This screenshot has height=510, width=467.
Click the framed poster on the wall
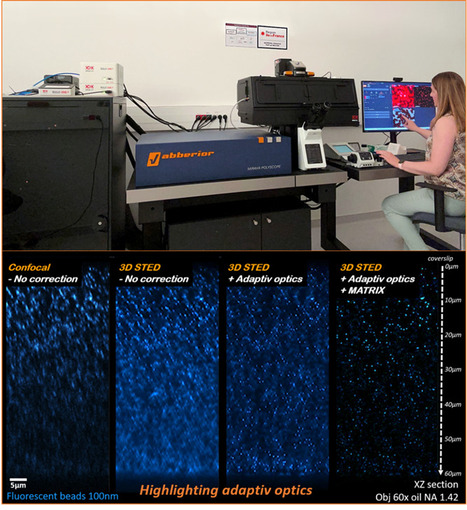click(272, 37)
